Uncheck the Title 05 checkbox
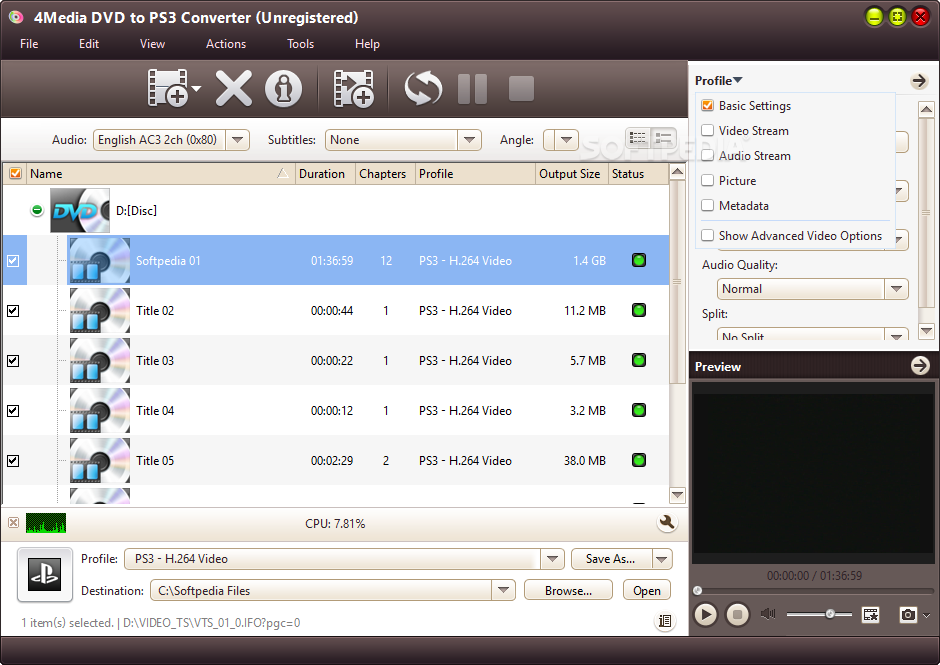 pos(13,461)
